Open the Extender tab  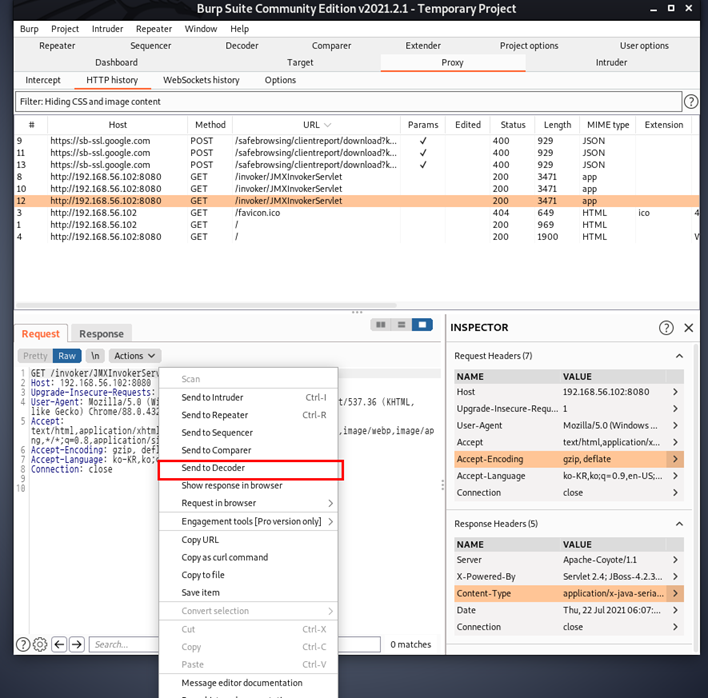click(x=423, y=46)
